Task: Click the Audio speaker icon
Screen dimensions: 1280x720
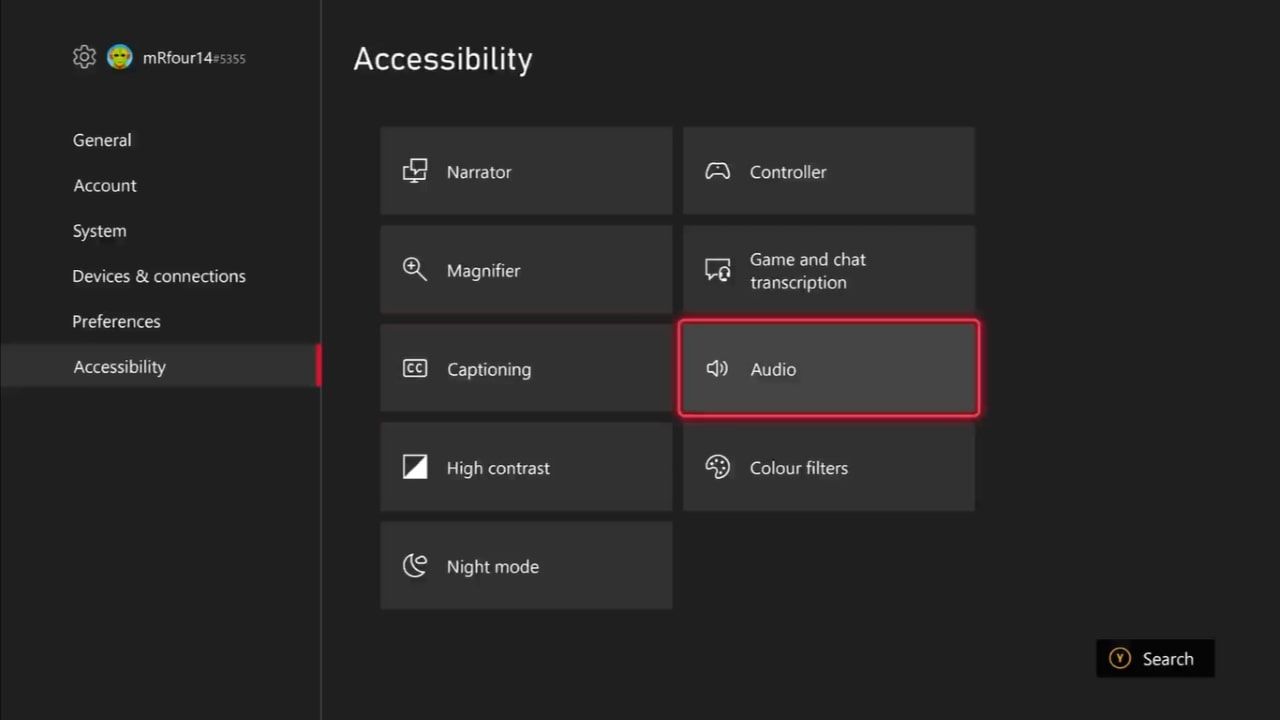Action: [718, 368]
